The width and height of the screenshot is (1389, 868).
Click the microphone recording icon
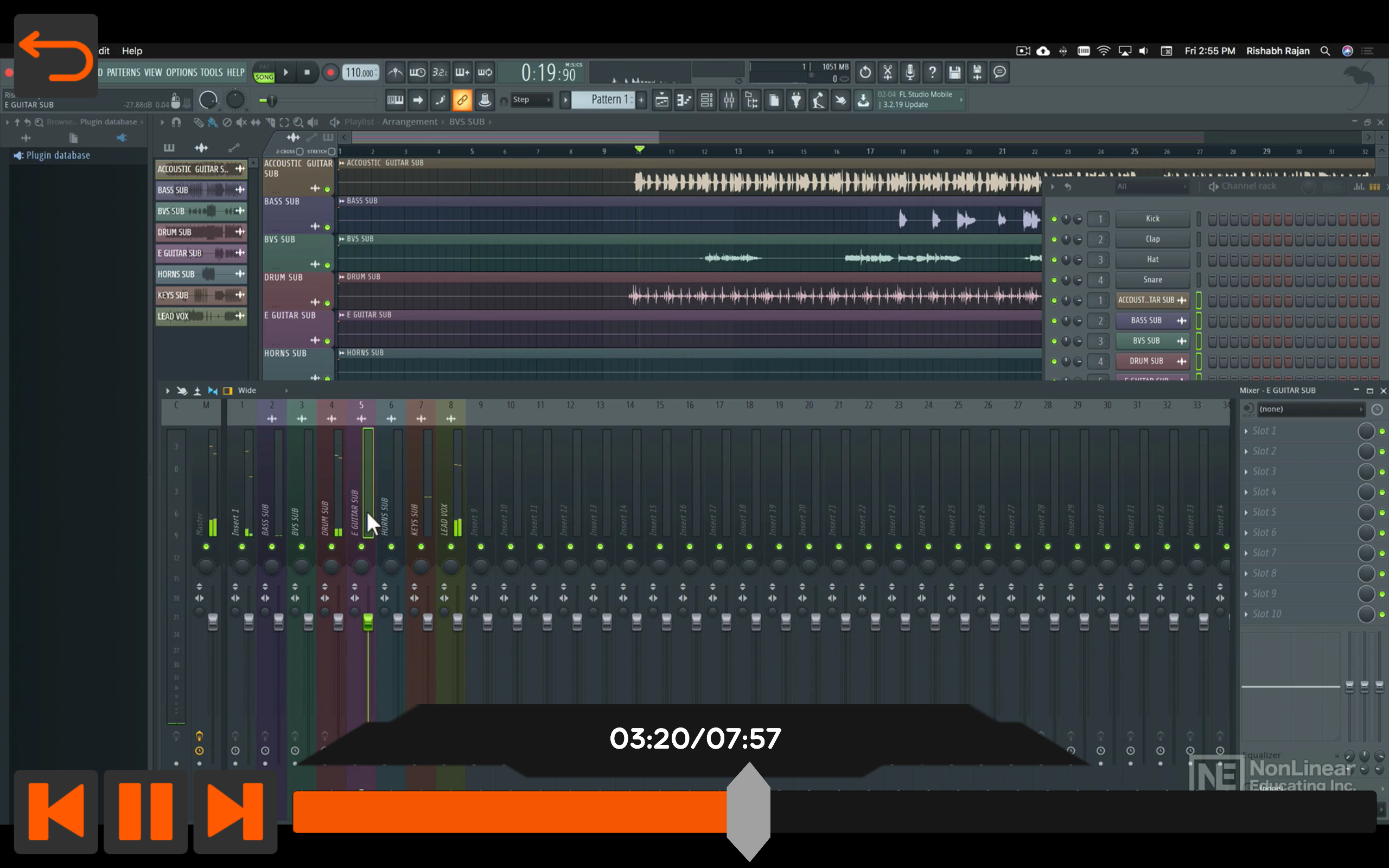[910, 72]
